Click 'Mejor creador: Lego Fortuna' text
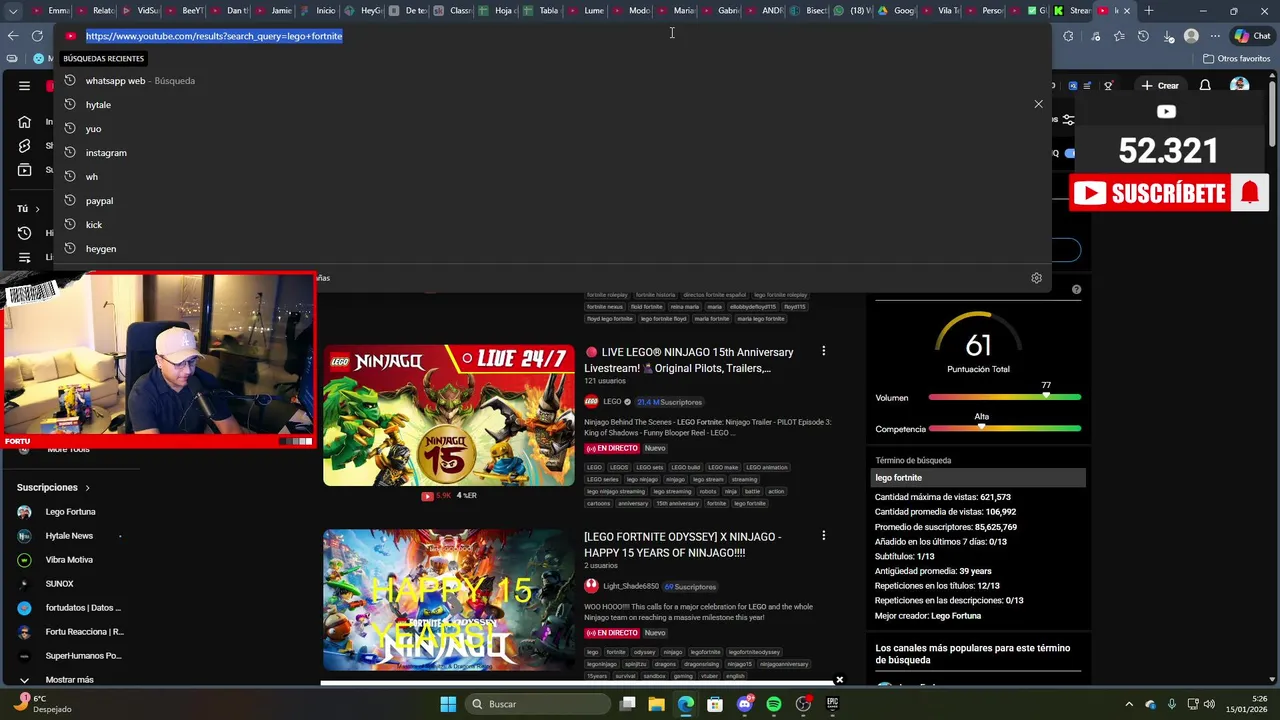1280x720 pixels. [x=928, y=616]
